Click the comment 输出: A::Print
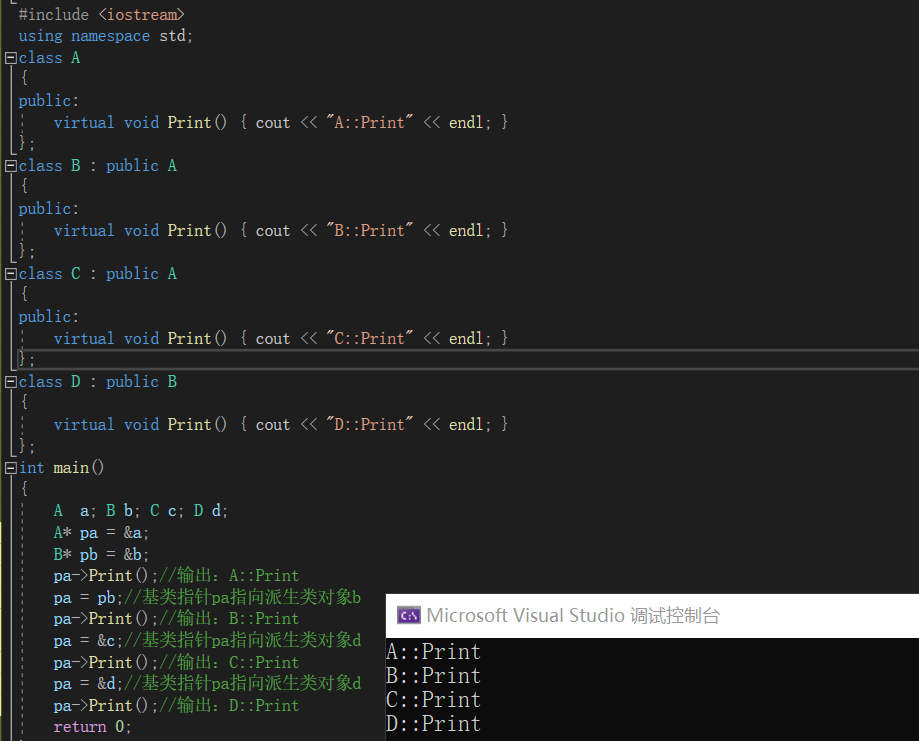Viewport: 919px width, 741px height. point(229,576)
